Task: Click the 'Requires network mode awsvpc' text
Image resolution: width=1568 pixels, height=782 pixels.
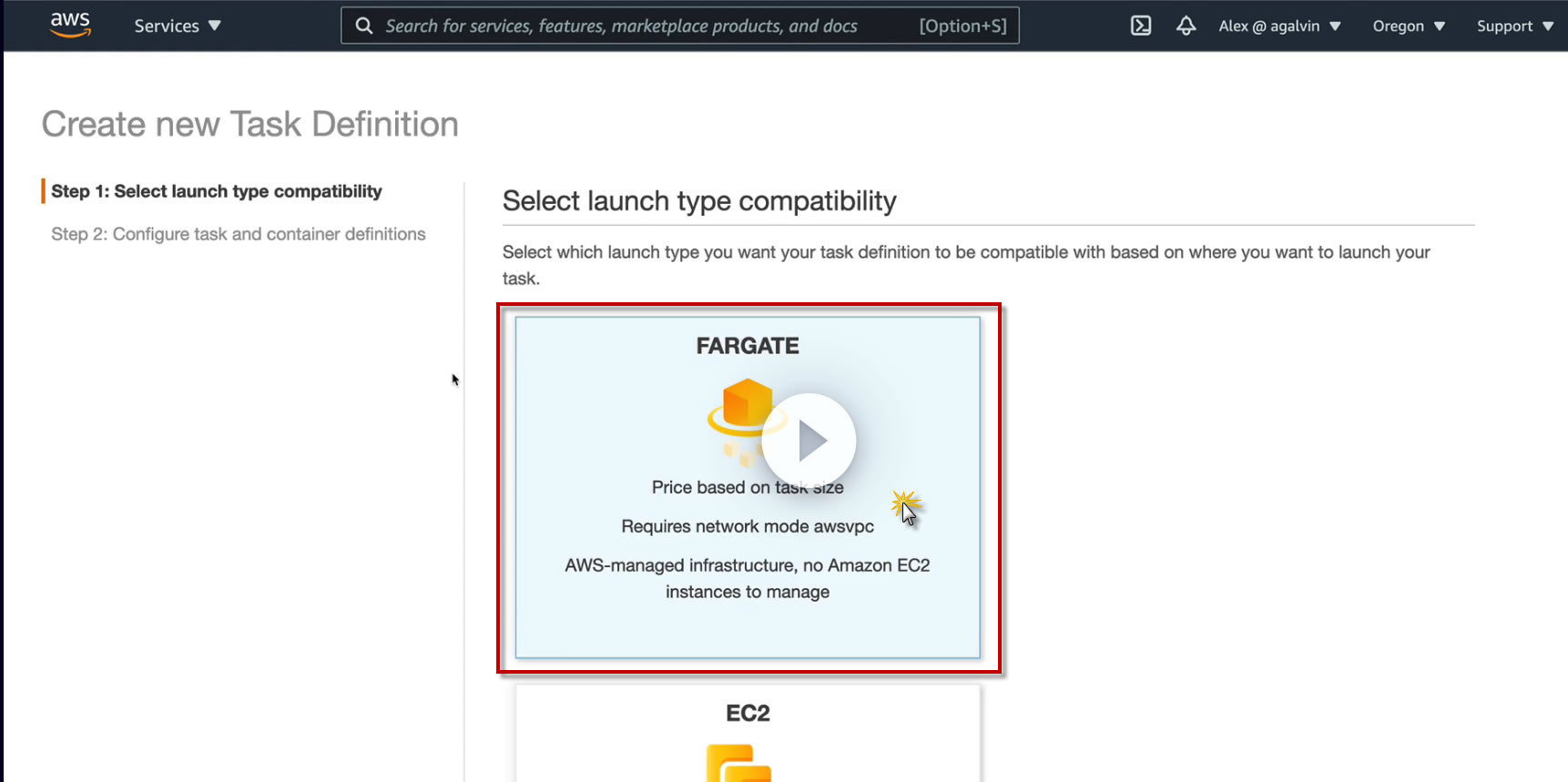Action: (x=748, y=526)
